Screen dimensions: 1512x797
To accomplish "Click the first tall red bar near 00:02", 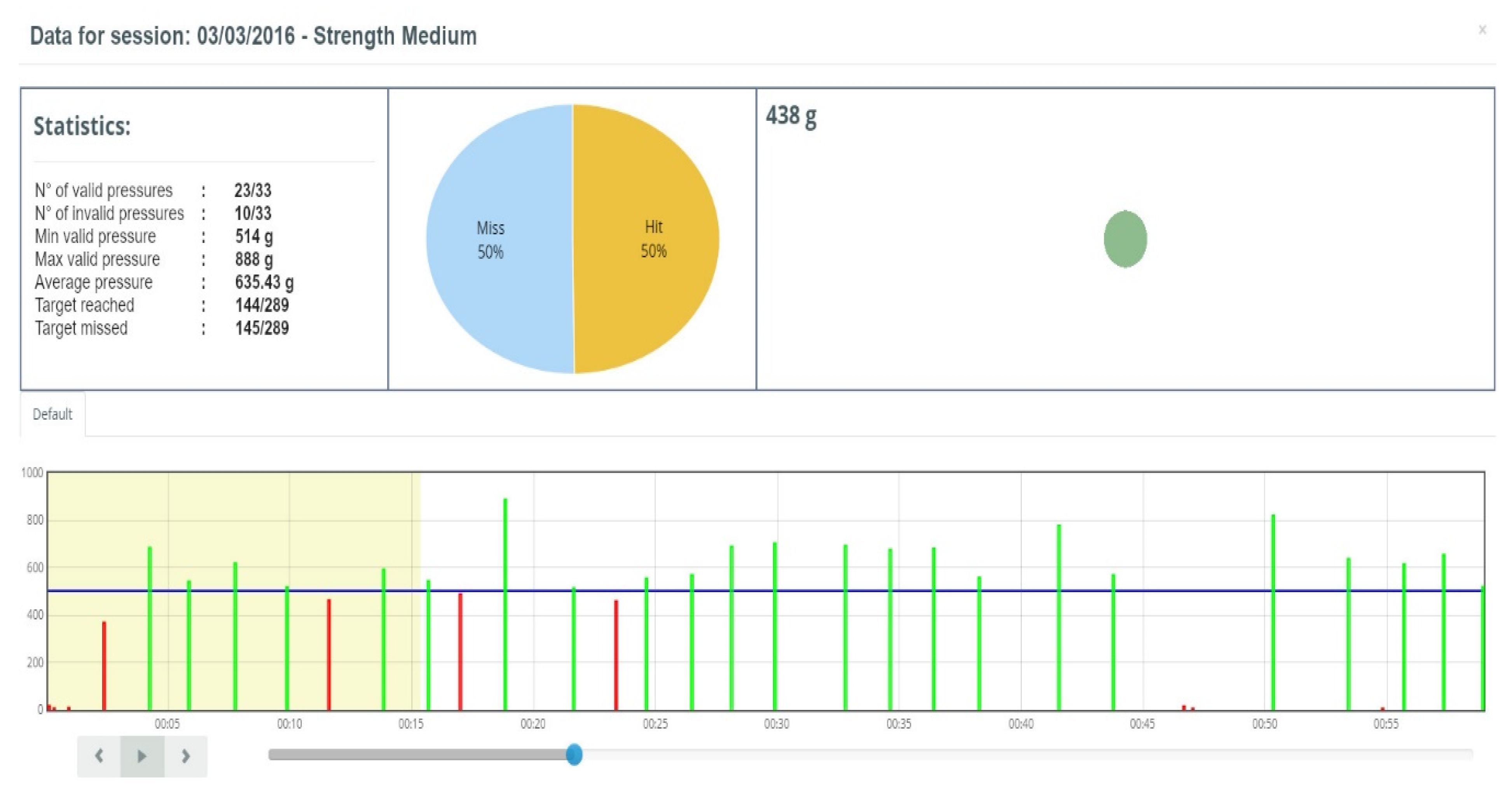I will 105,666.
